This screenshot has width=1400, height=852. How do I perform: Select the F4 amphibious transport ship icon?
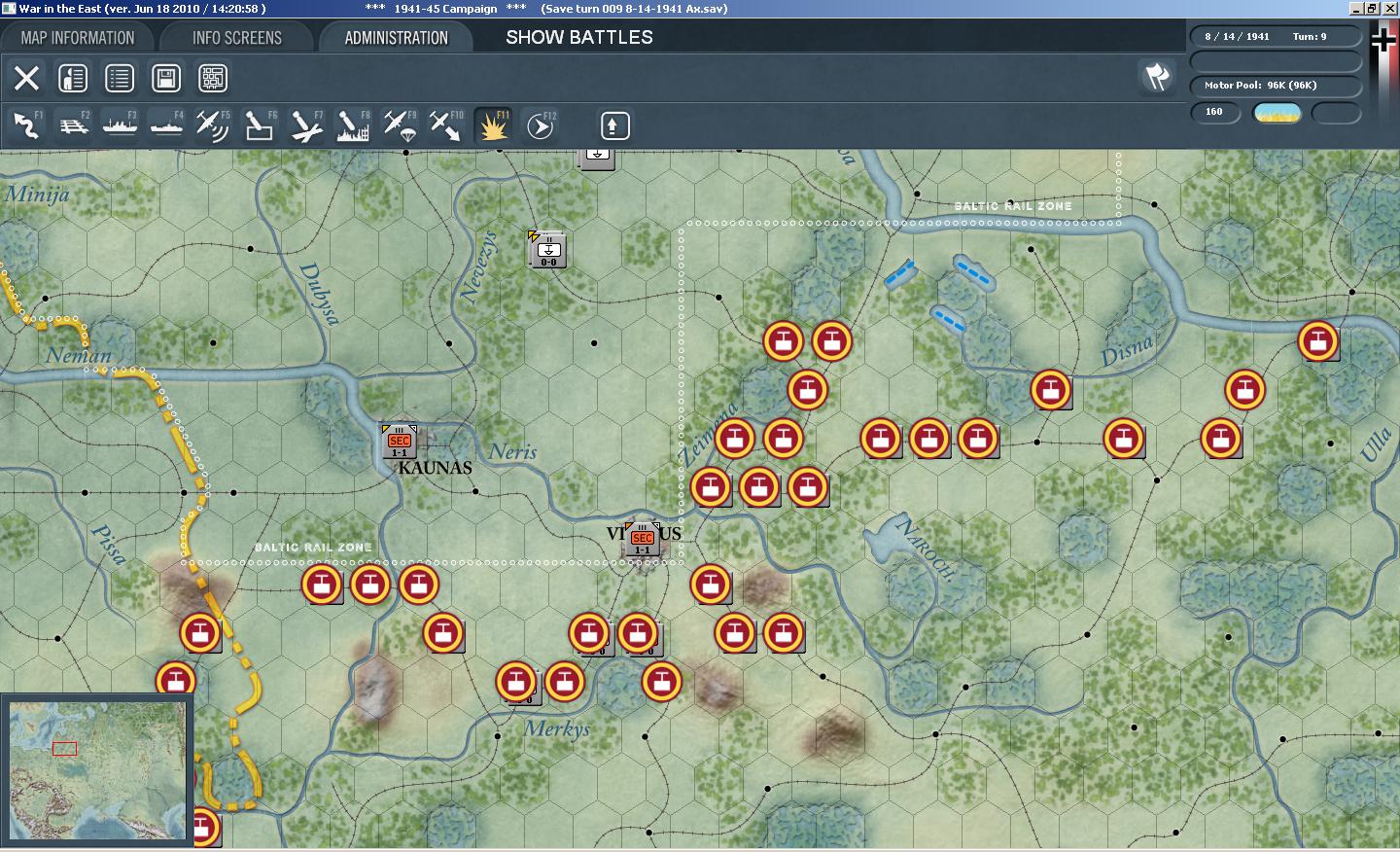pos(166,125)
